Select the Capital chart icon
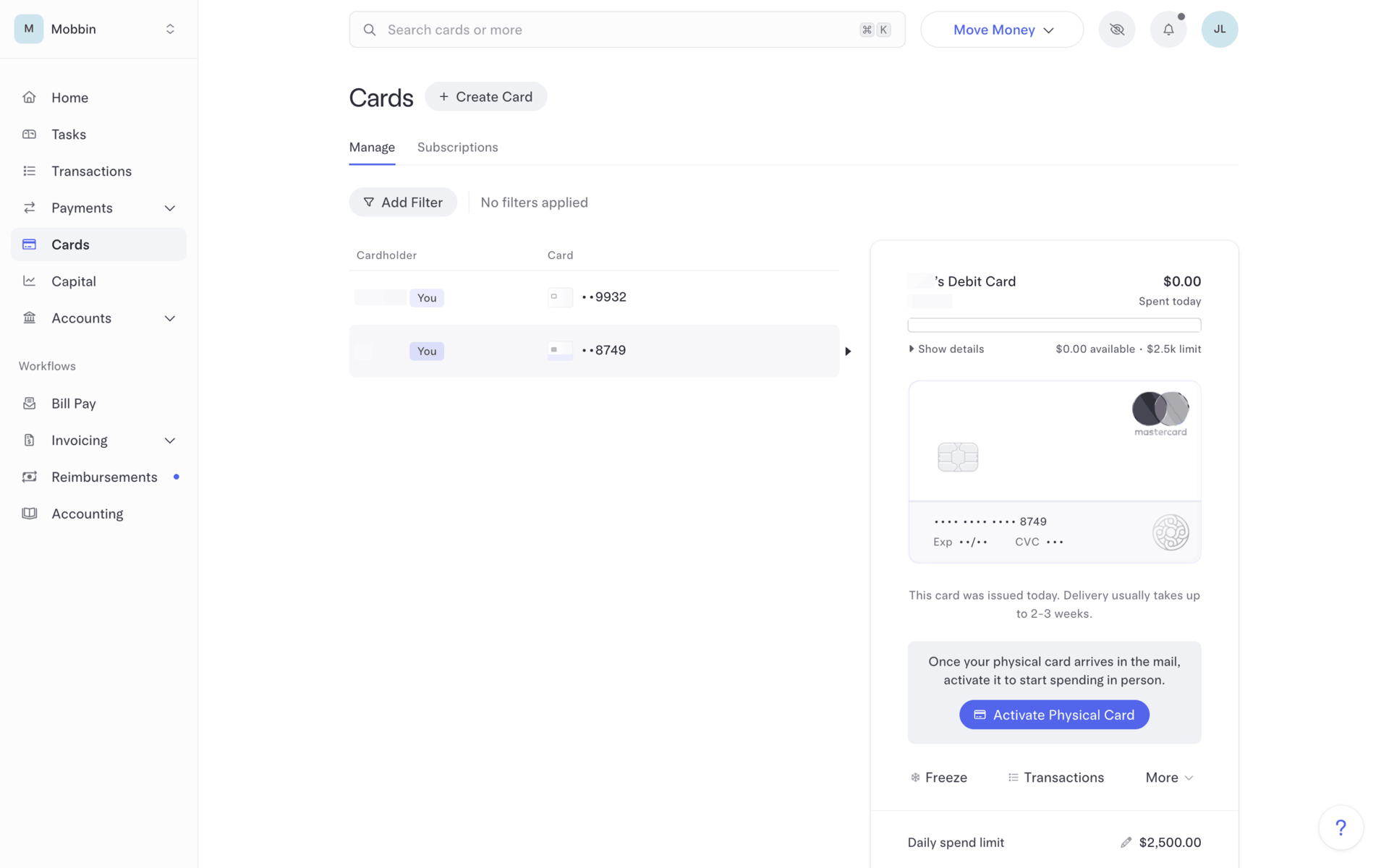1389x868 pixels. coord(29,281)
